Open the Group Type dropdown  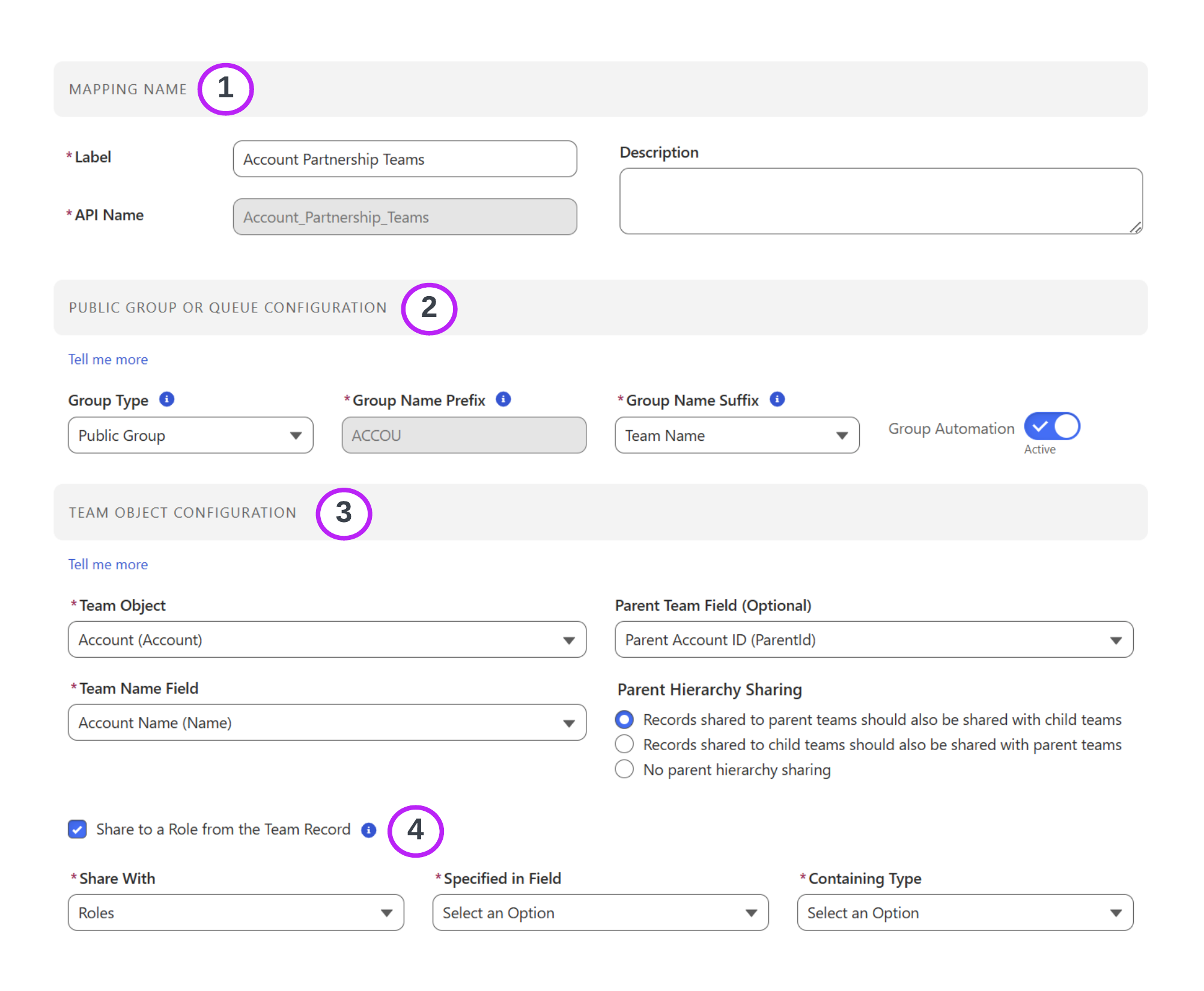click(190, 435)
